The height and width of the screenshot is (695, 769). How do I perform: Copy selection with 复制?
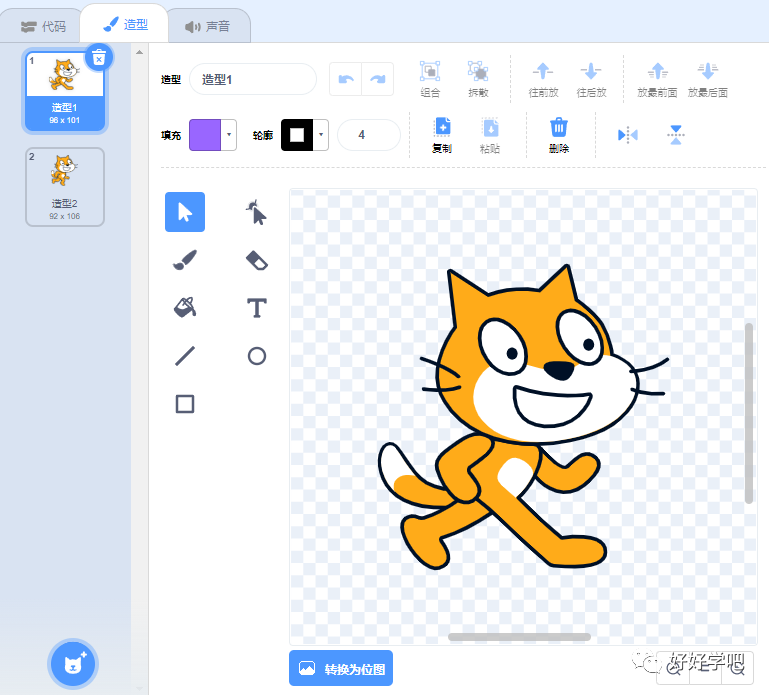442,135
